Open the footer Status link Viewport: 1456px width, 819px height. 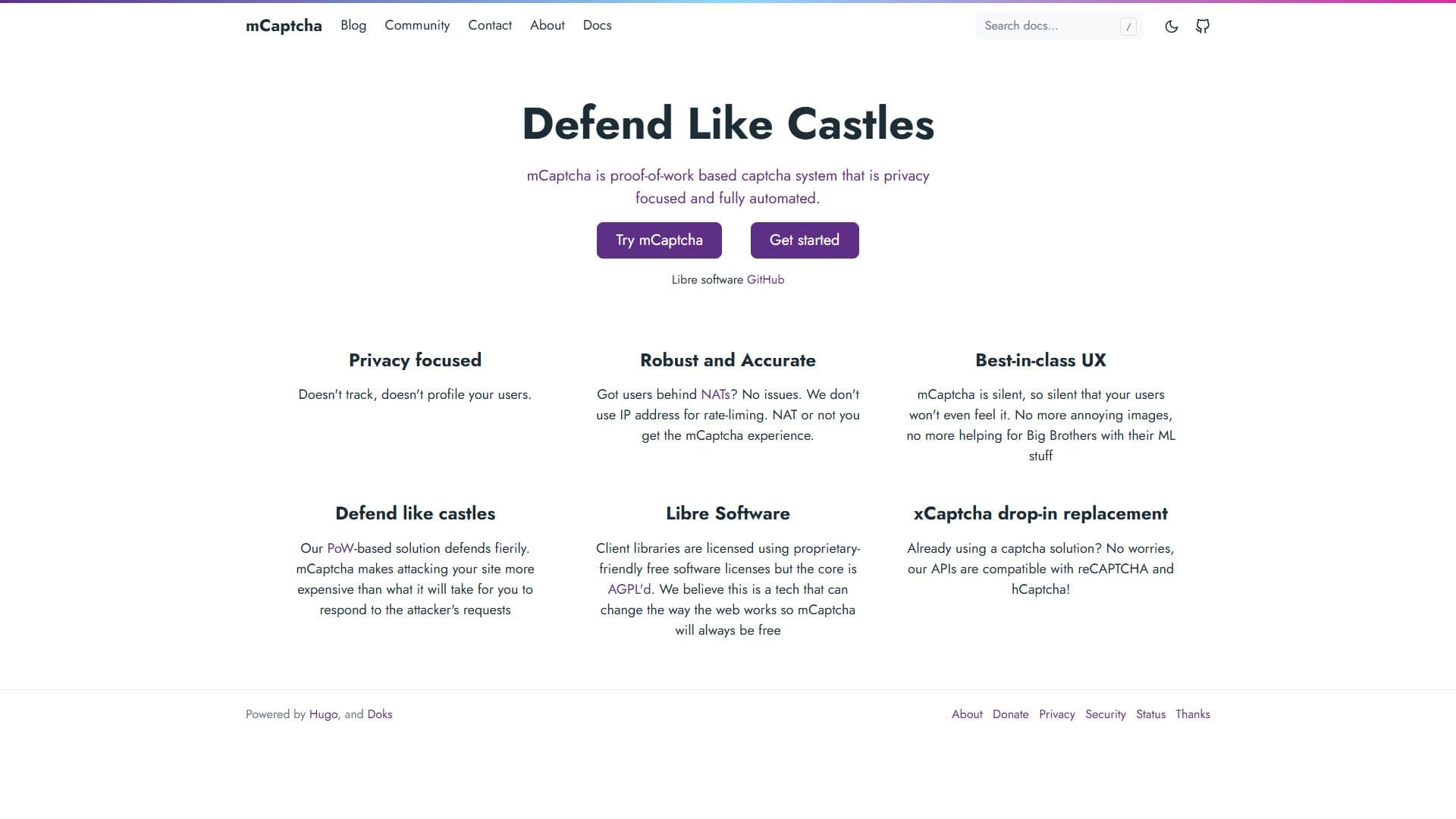1150,714
